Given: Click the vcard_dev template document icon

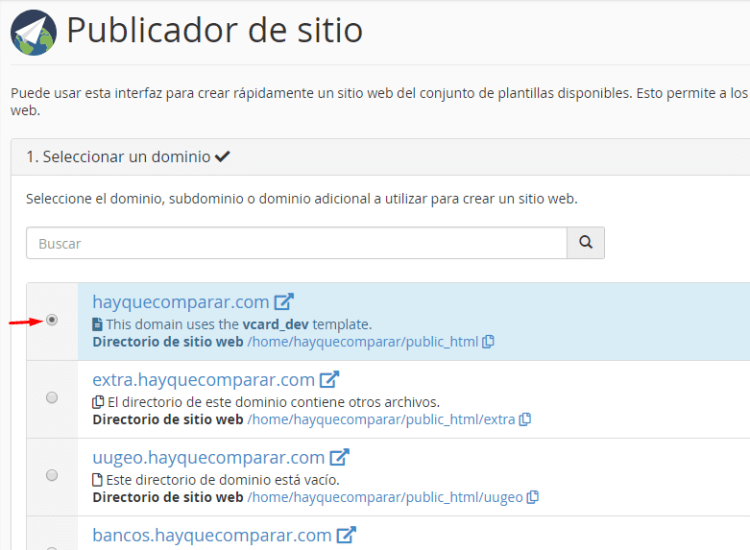Looking at the screenshot, I should pyautogui.click(x=97, y=324).
